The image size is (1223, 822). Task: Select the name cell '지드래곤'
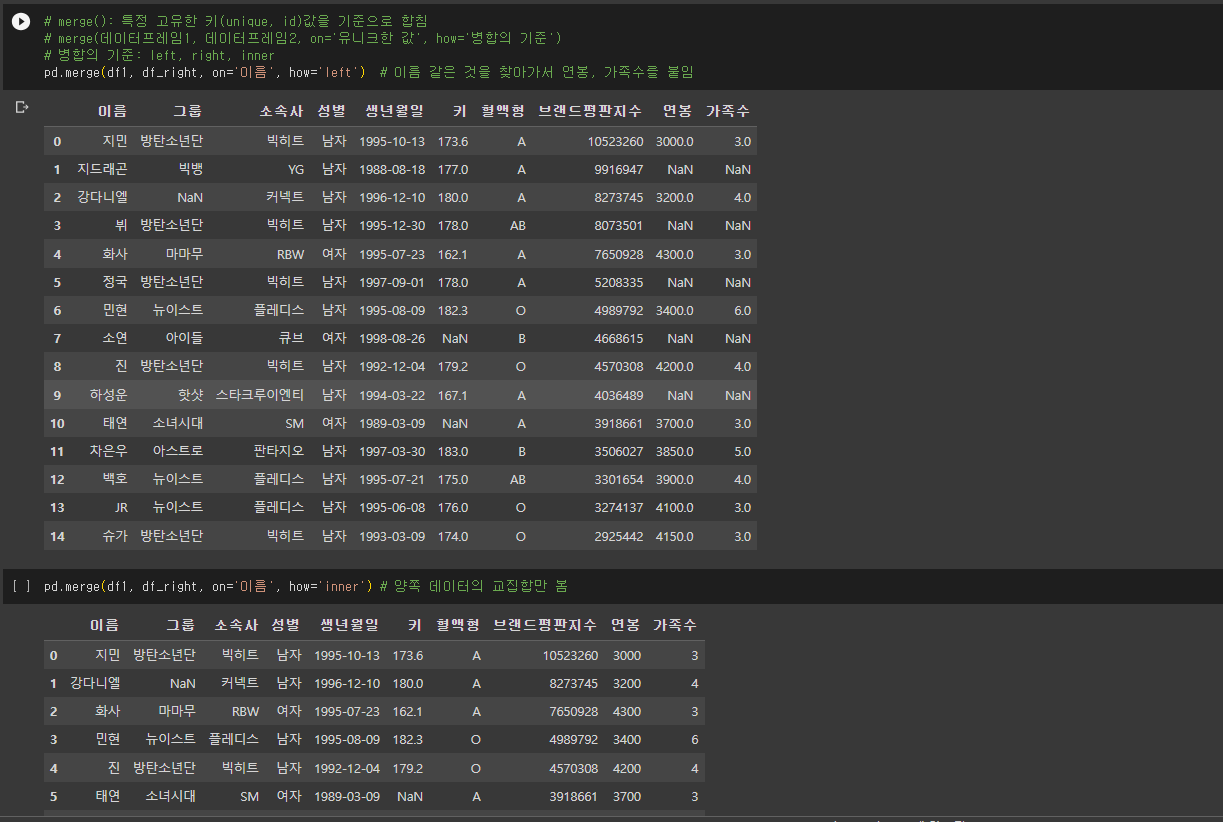102,170
